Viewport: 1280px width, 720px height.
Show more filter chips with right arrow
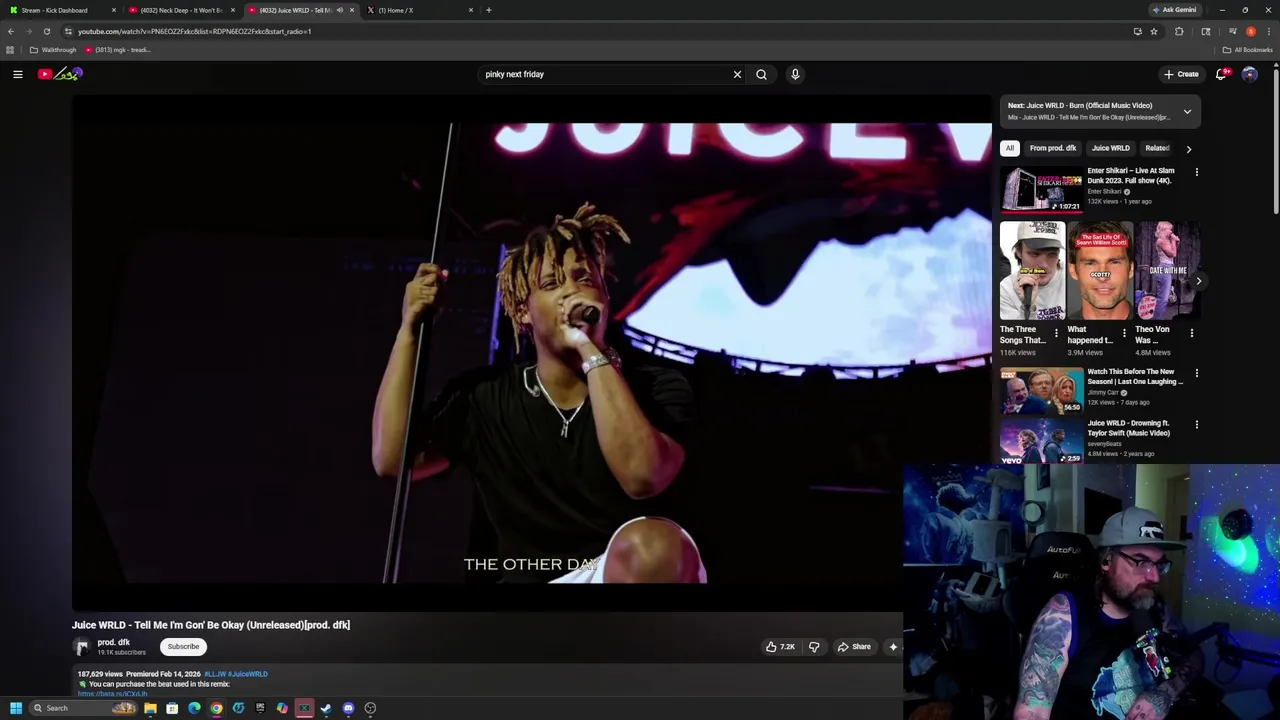(1188, 149)
